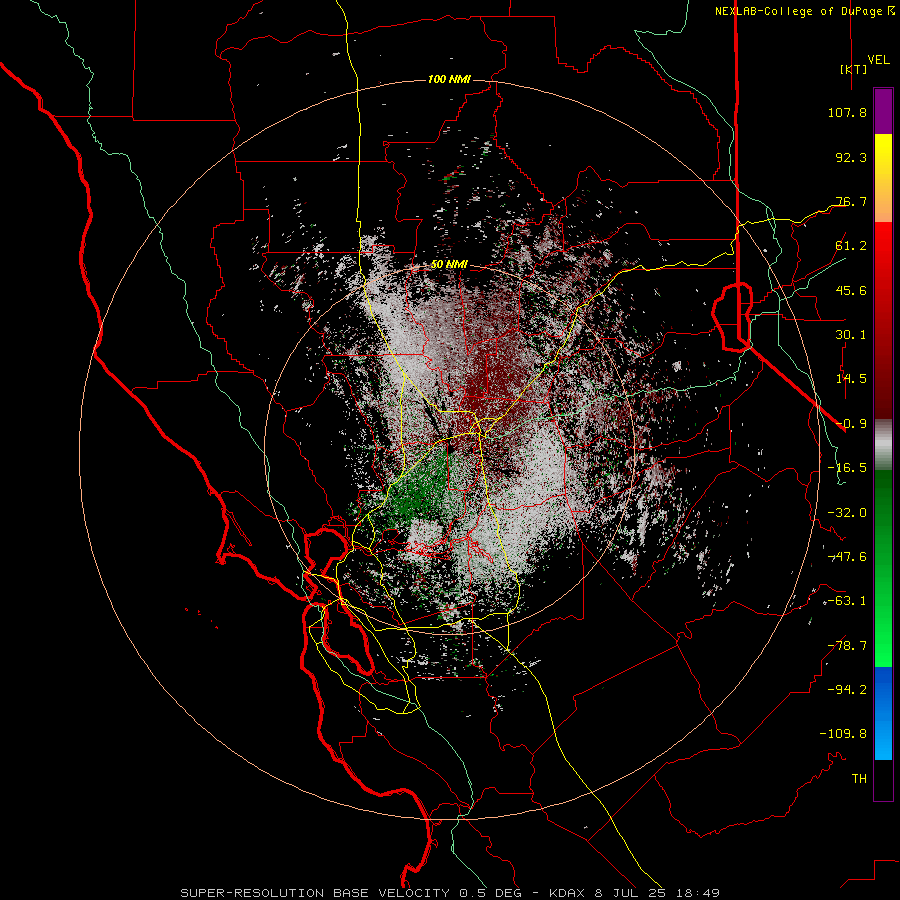900x900 pixels.
Task: Click the TH legend label
Action: point(859,779)
